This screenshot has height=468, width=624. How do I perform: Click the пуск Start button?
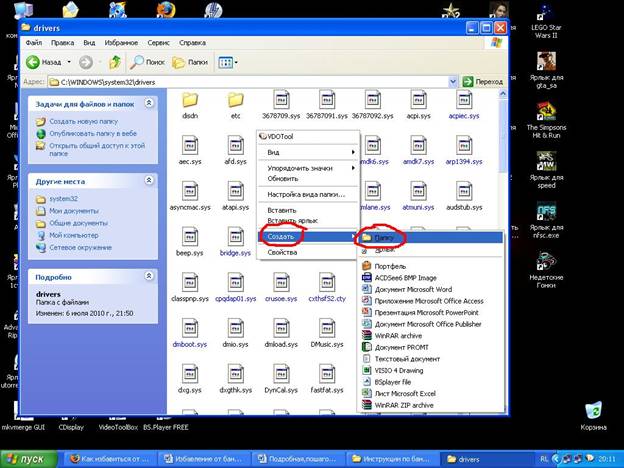click(29, 459)
